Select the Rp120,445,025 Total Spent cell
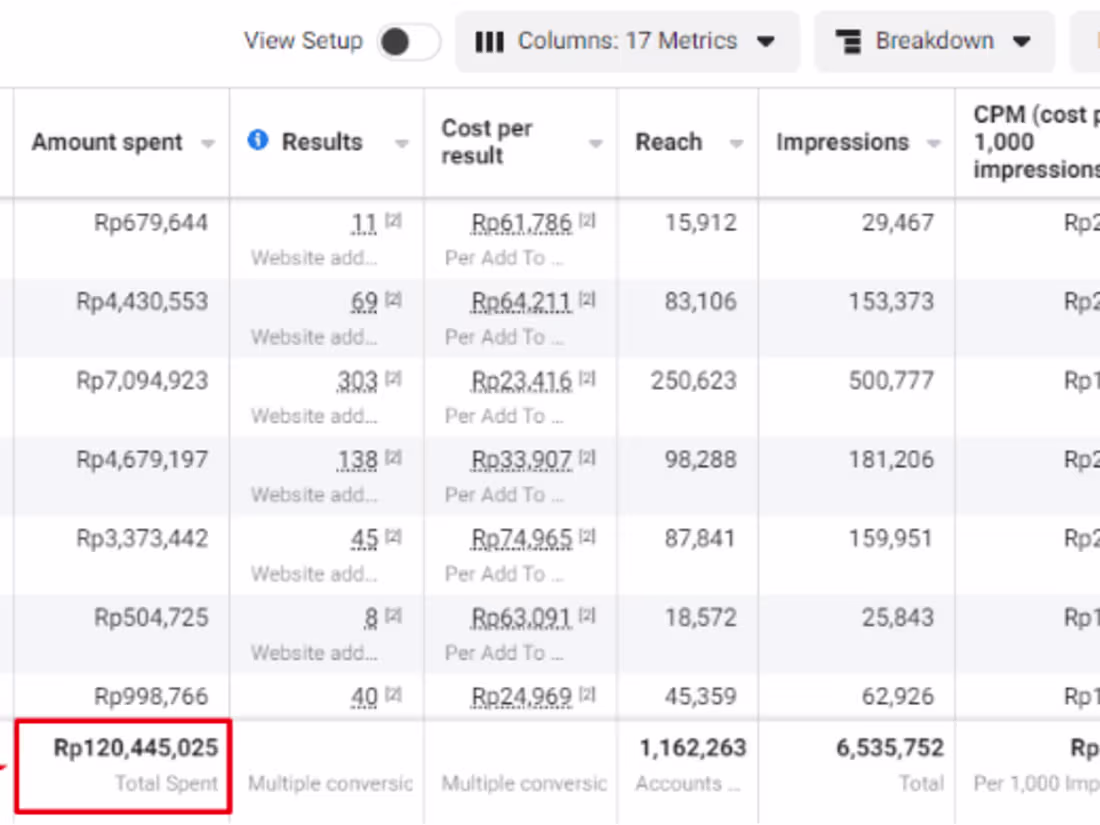 point(123,765)
